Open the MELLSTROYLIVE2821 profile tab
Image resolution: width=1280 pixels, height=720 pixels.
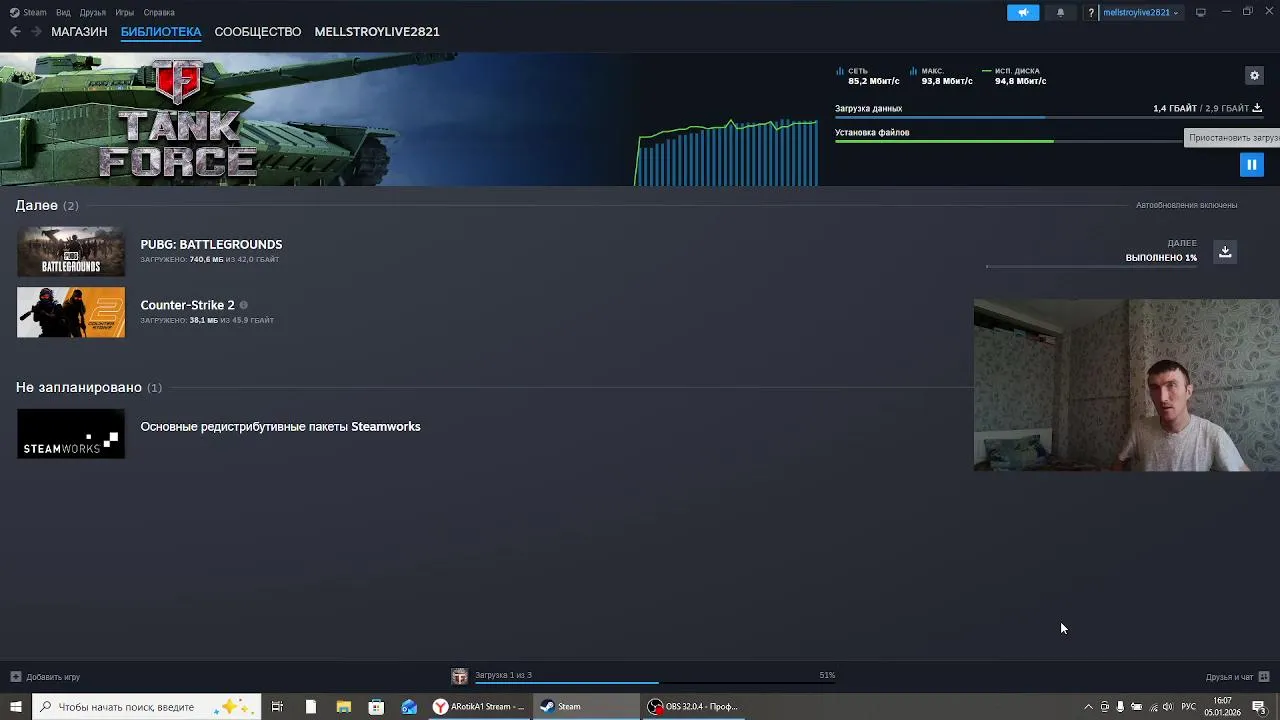point(377,32)
